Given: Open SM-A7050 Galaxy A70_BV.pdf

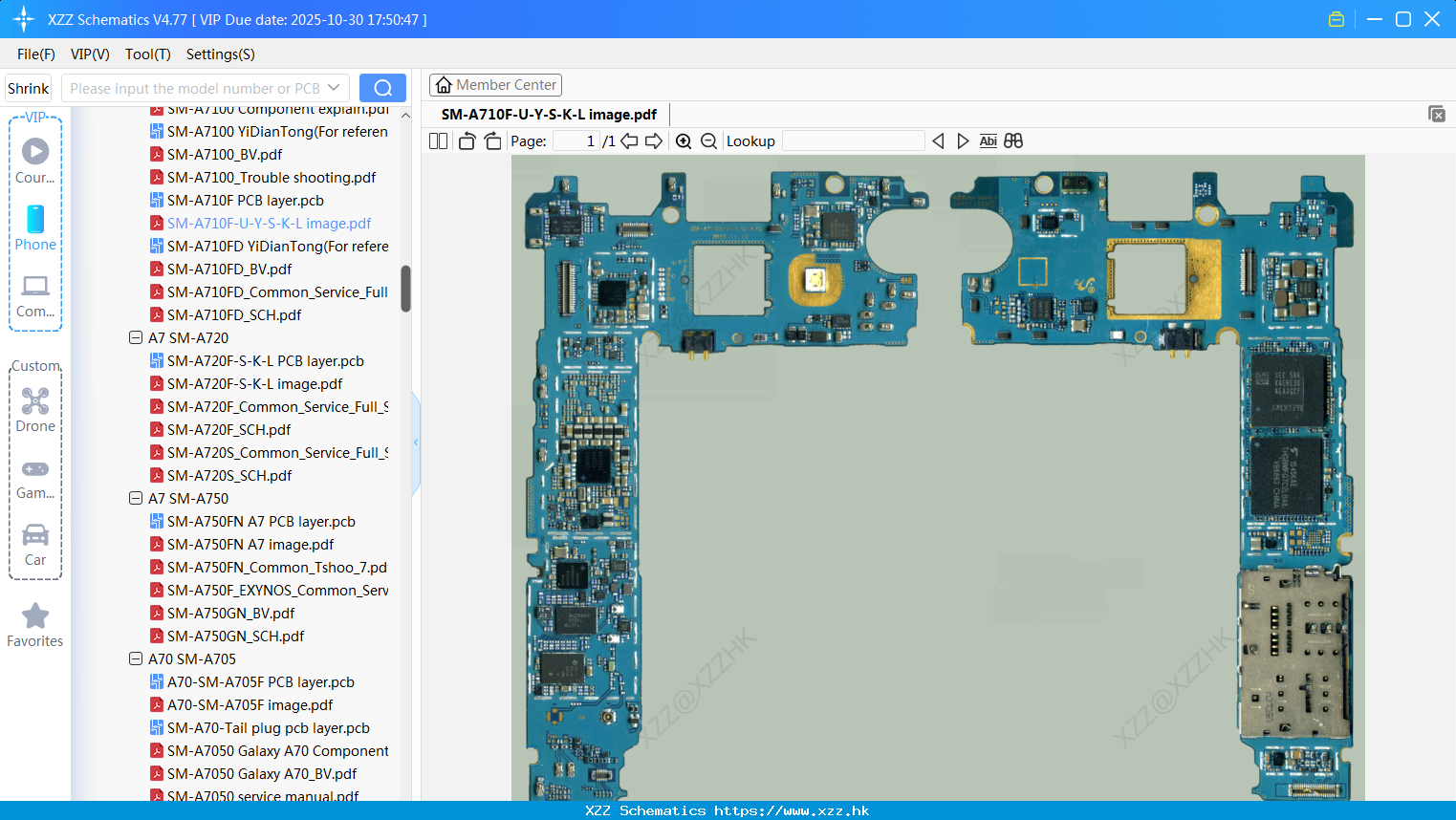Looking at the screenshot, I should click(x=262, y=773).
